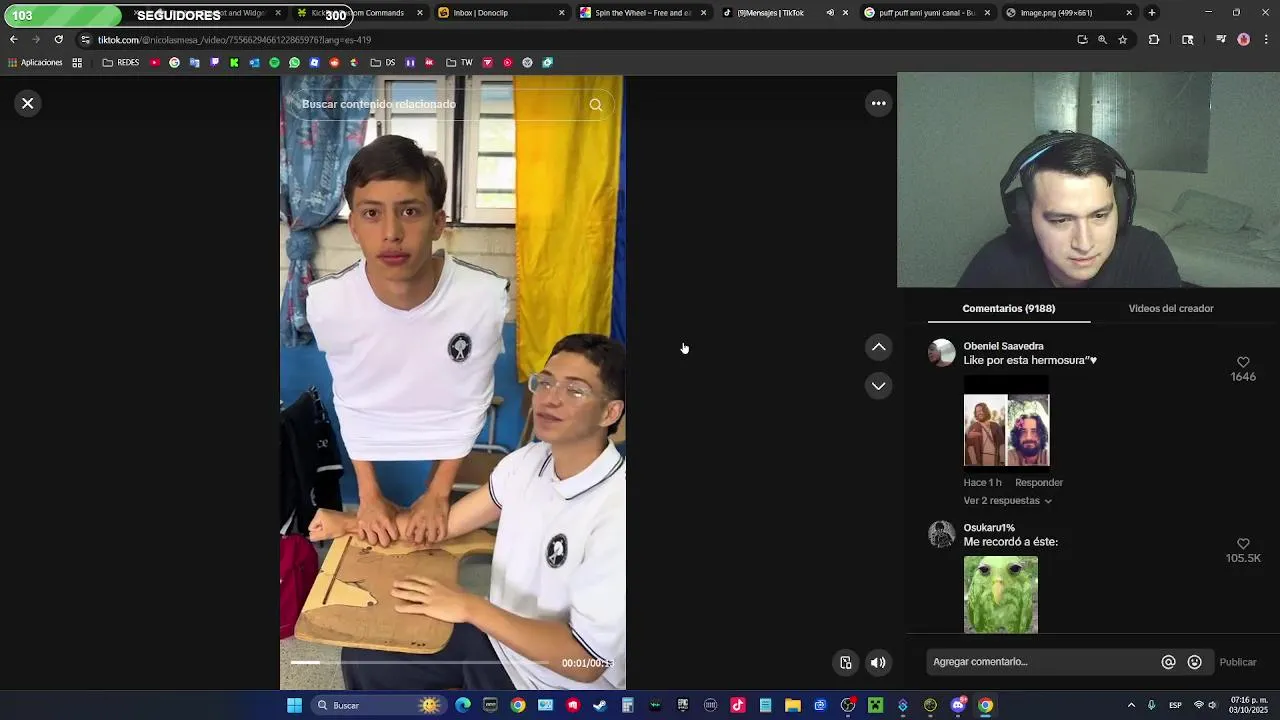This screenshot has width=1280, height=720.
Task: Open the Aplicaciones bookmarks shortcut
Action: (x=35, y=62)
